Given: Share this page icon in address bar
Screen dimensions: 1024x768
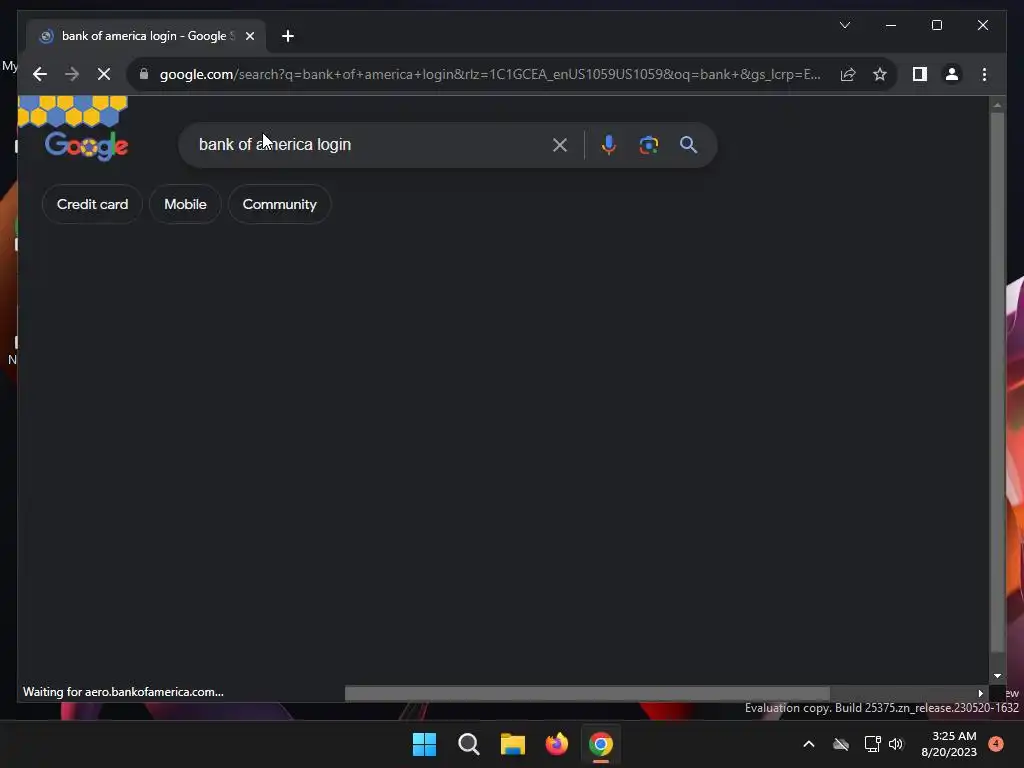Looking at the screenshot, I should pos(848,74).
